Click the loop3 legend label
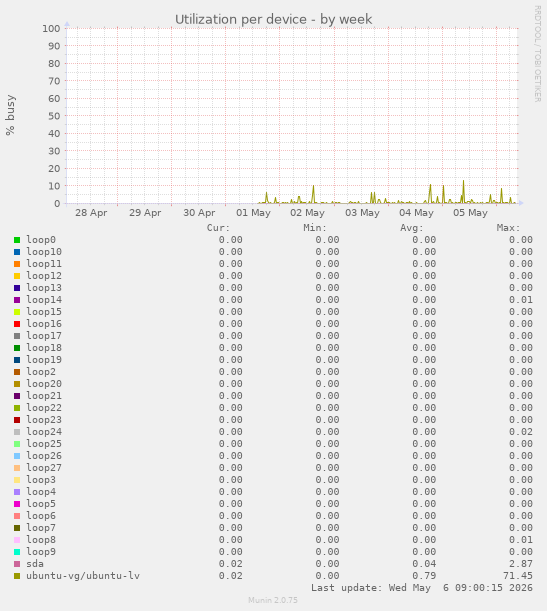This screenshot has height=611, width=547. tap(41, 480)
